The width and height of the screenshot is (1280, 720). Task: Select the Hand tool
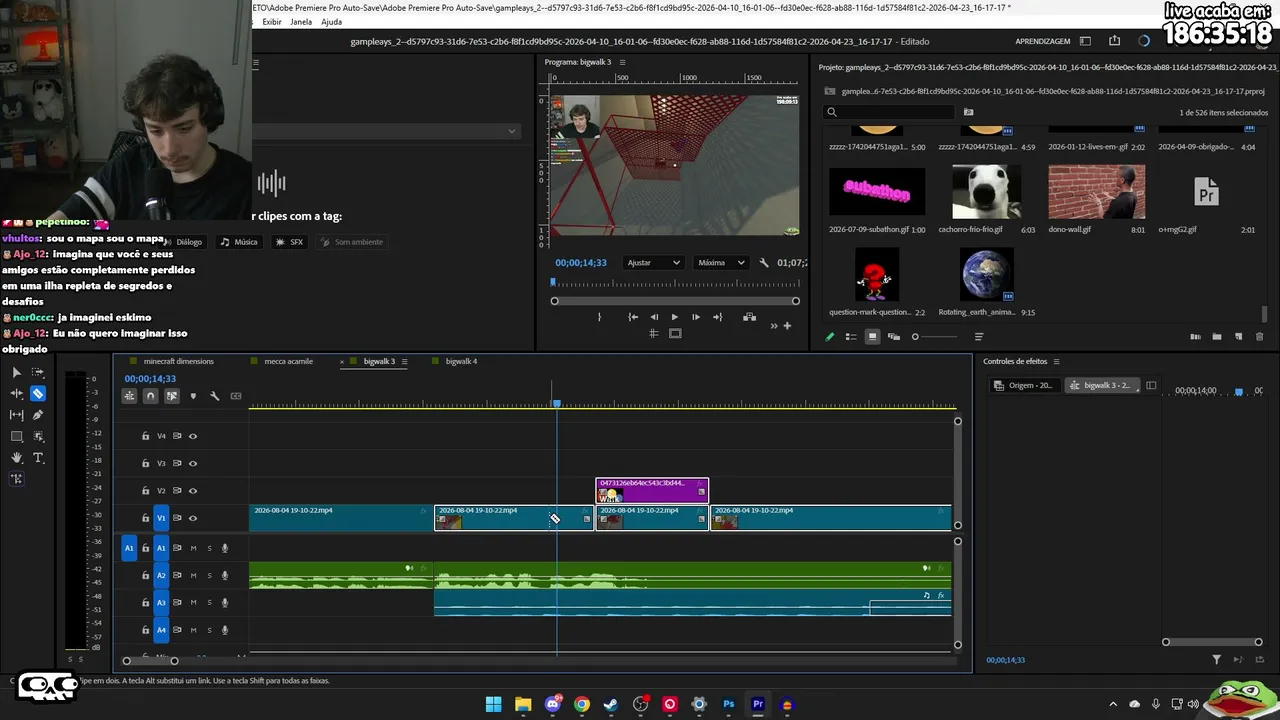point(16,458)
